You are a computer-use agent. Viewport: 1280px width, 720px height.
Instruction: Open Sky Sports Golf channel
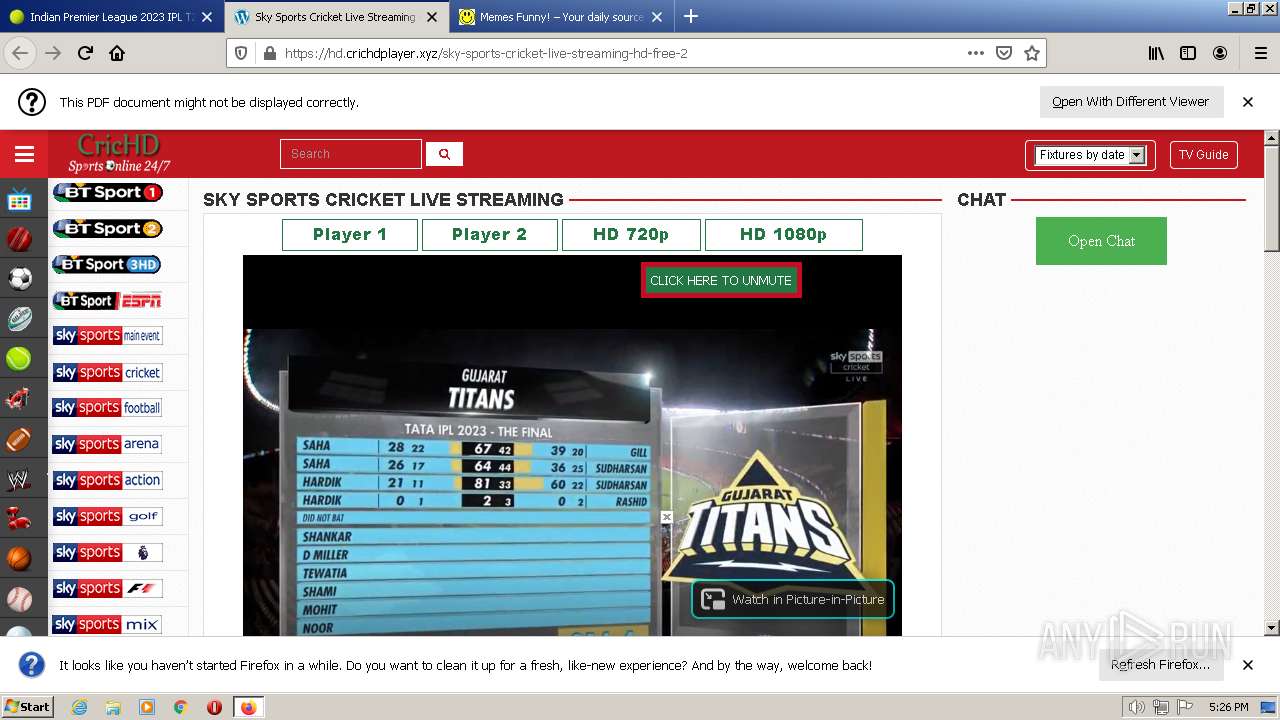(107, 516)
